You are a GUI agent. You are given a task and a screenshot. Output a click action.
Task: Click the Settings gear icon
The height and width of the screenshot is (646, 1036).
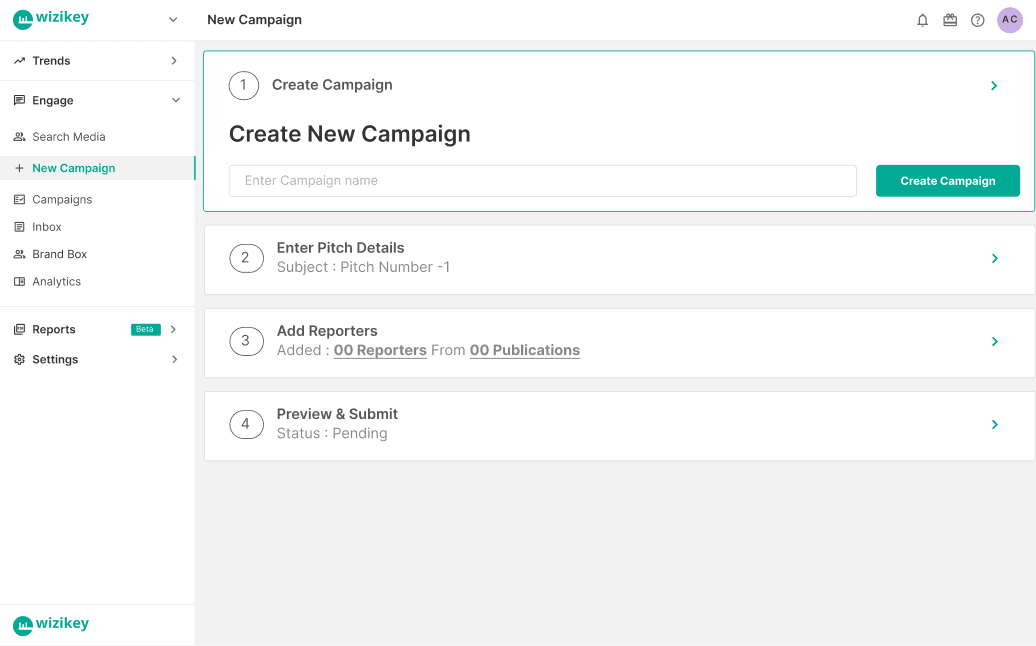tap(19, 360)
